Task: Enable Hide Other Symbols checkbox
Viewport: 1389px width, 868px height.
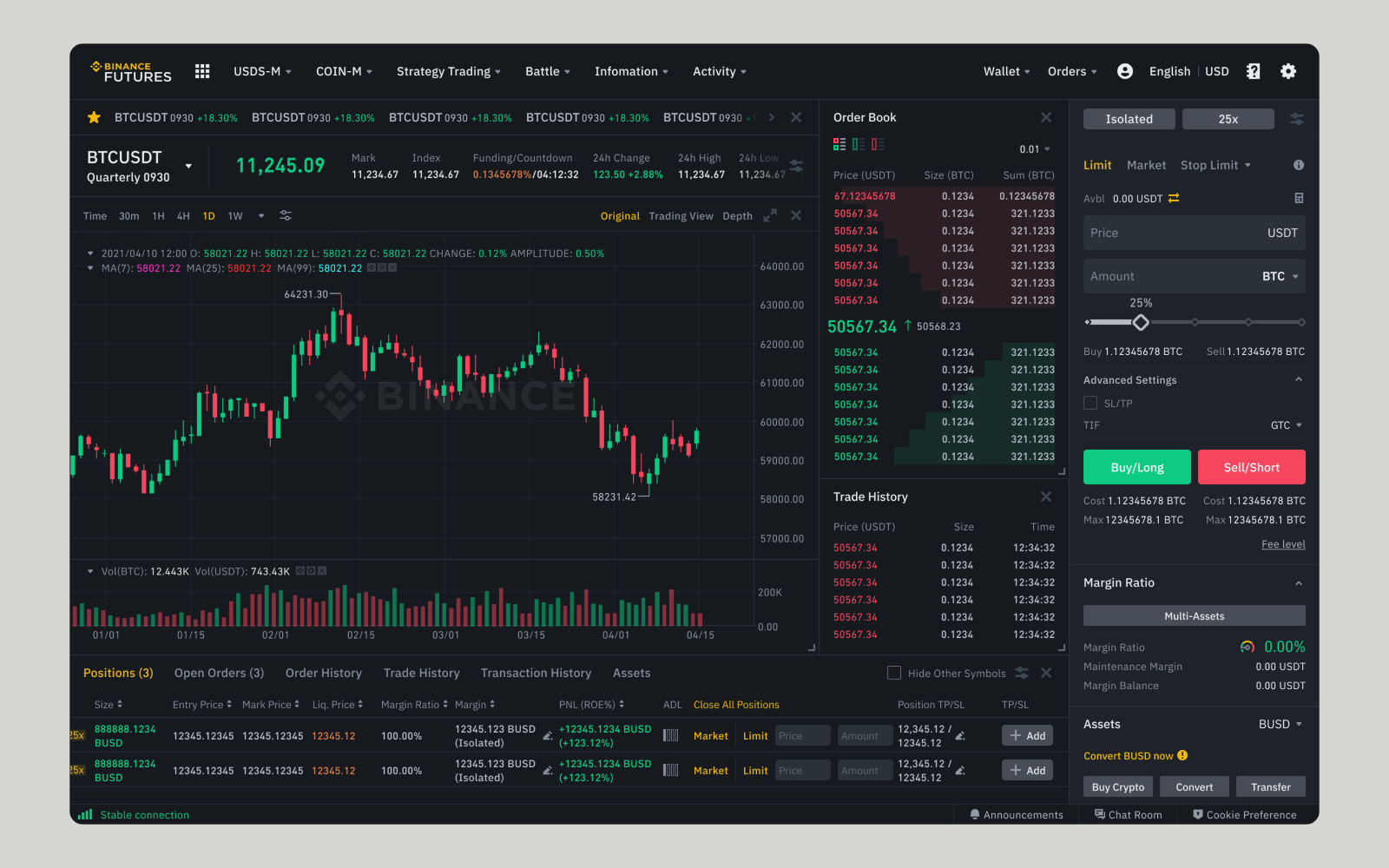Action: (894, 673)
